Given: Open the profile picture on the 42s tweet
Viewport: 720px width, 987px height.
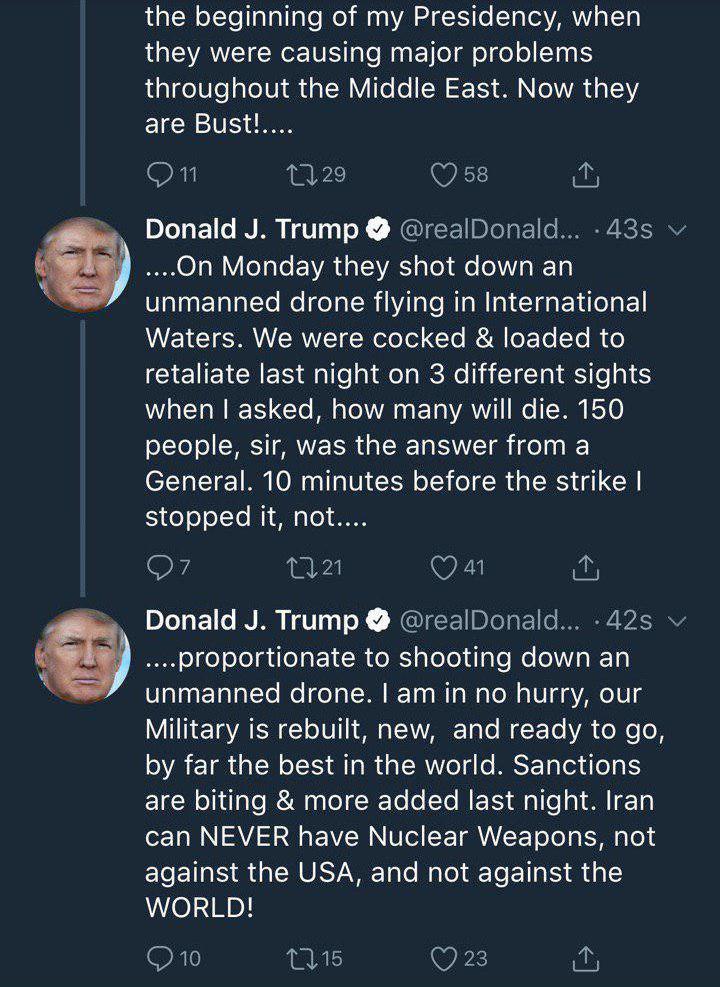Looking at the screenshot, I should click(82, 655).
